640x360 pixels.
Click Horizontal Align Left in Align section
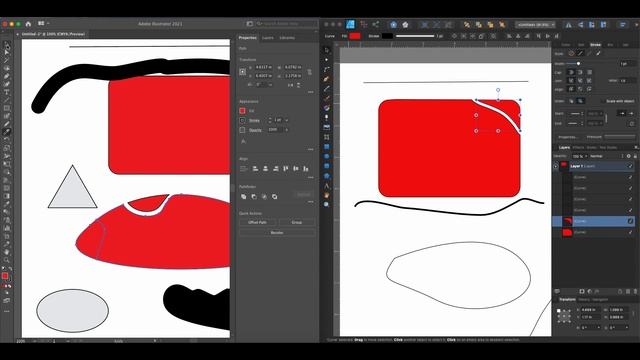click(x=256, y=169)
